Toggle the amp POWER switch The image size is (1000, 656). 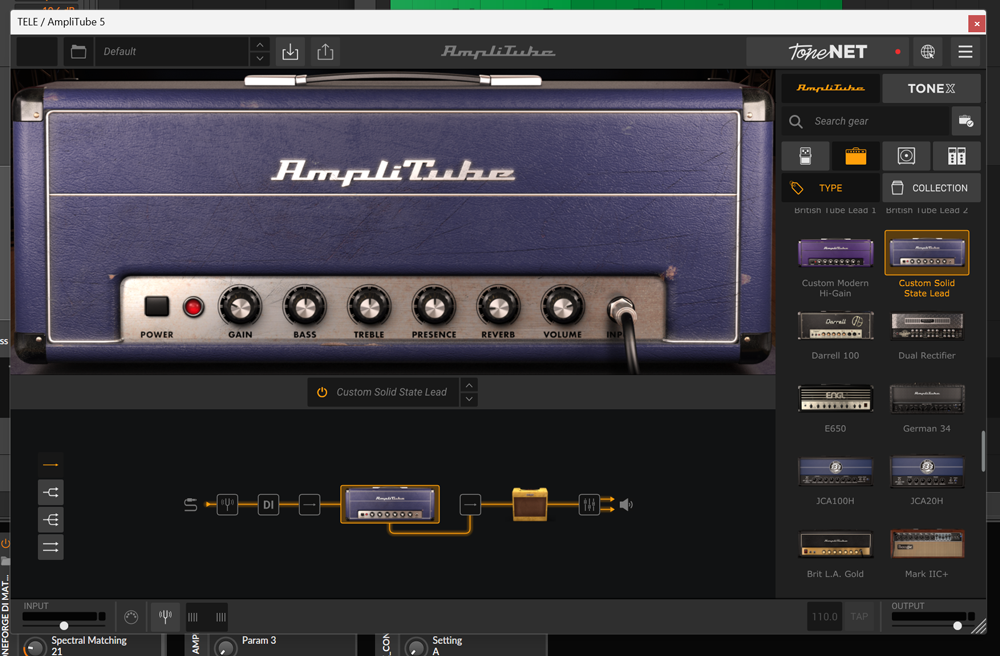[x=156, y=307]
